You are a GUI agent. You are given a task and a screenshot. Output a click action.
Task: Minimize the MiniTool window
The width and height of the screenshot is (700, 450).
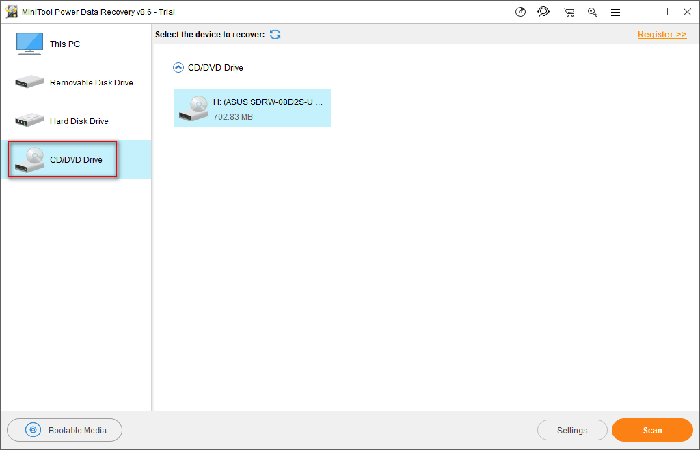667,12
